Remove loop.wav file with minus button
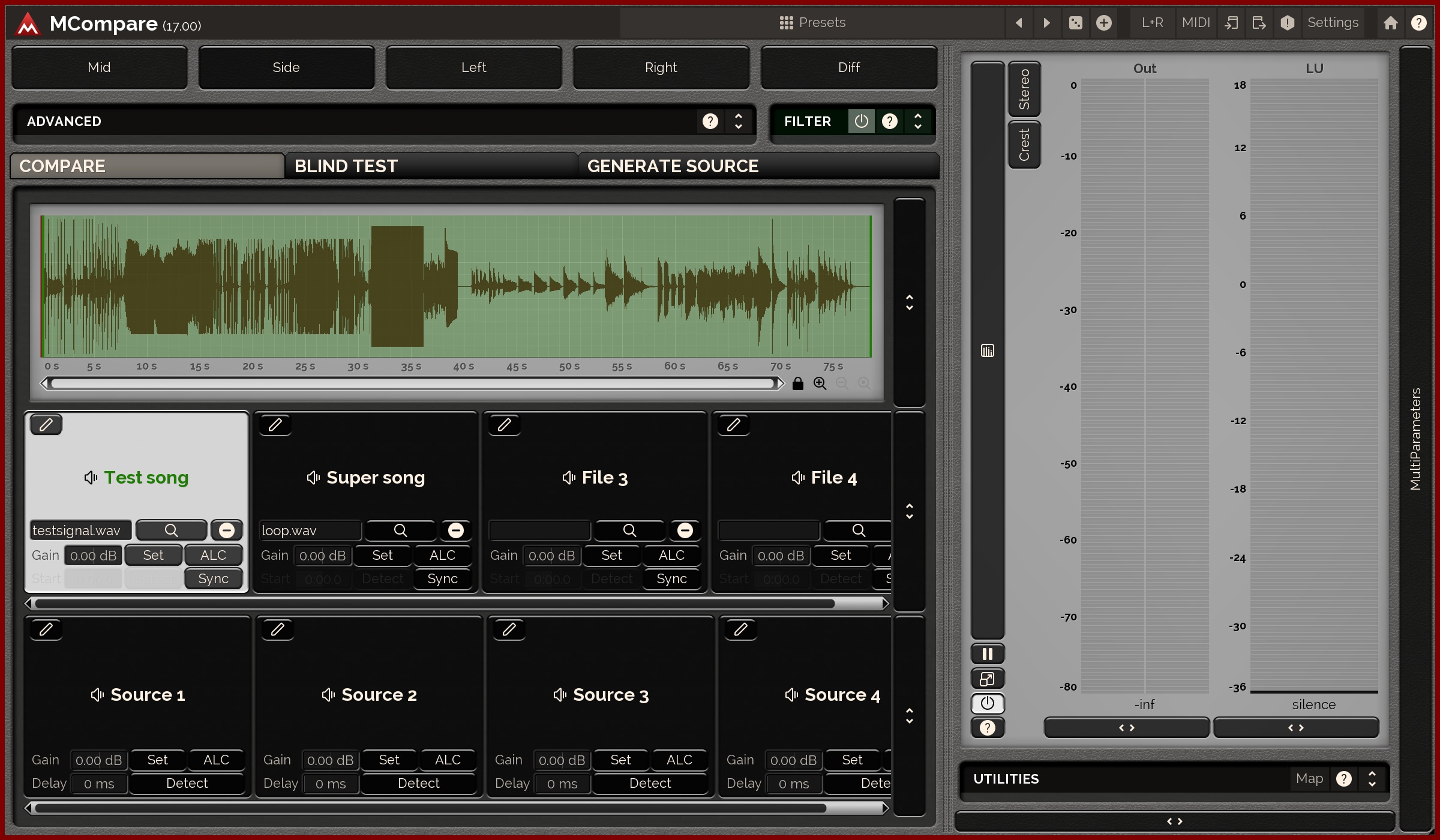 tap(456, 530)
